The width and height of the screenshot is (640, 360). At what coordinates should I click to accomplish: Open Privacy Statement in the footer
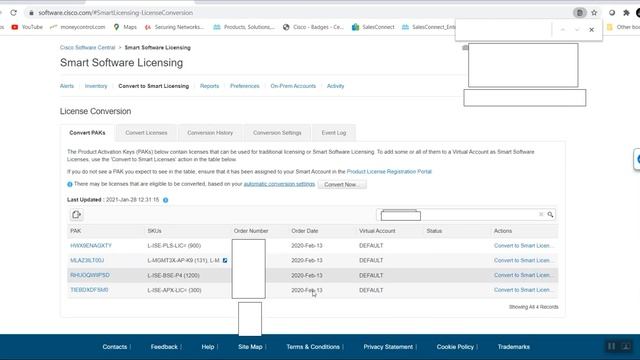388,347
